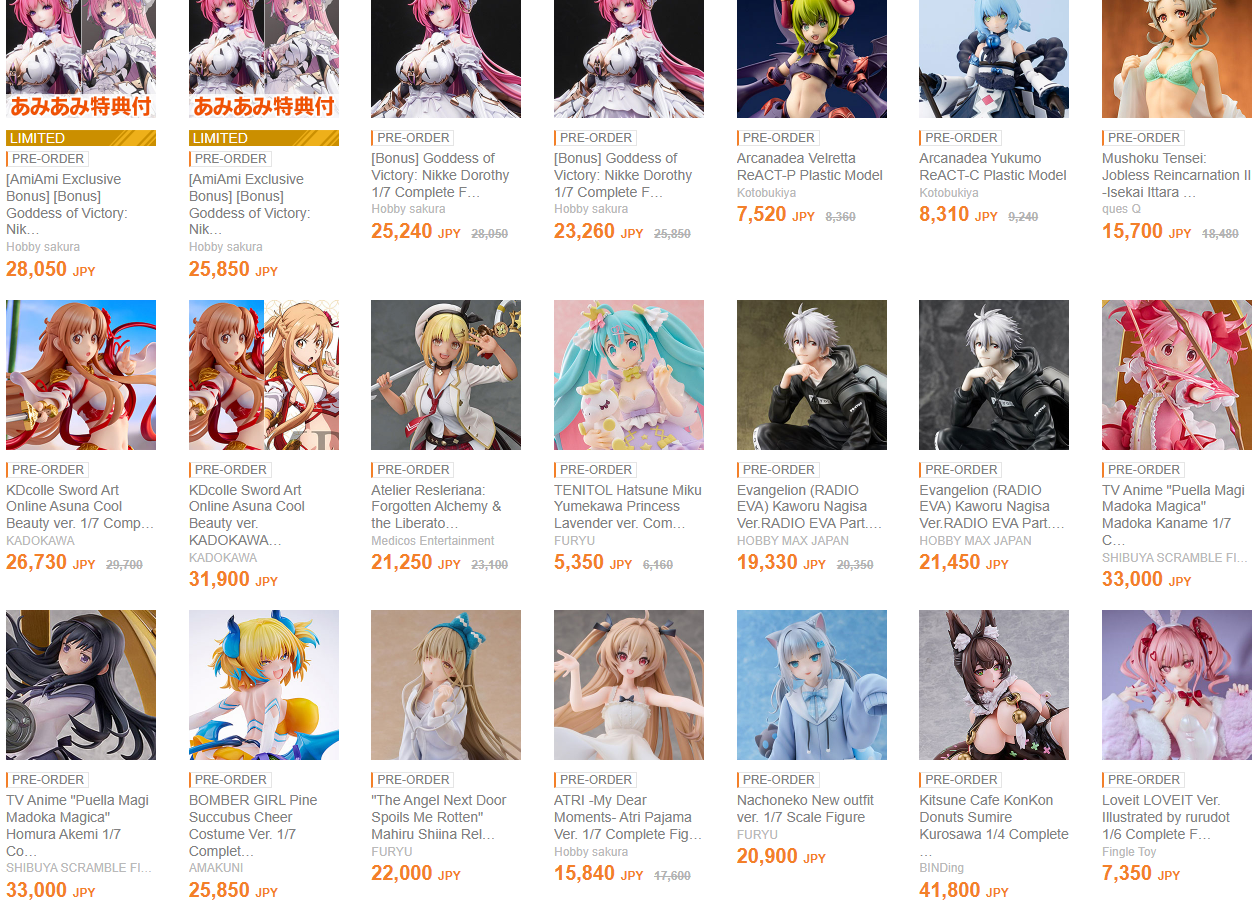View Madoka Kaname 1/7 figure image
This screenshot has width=1255, height=904.
1177,375
